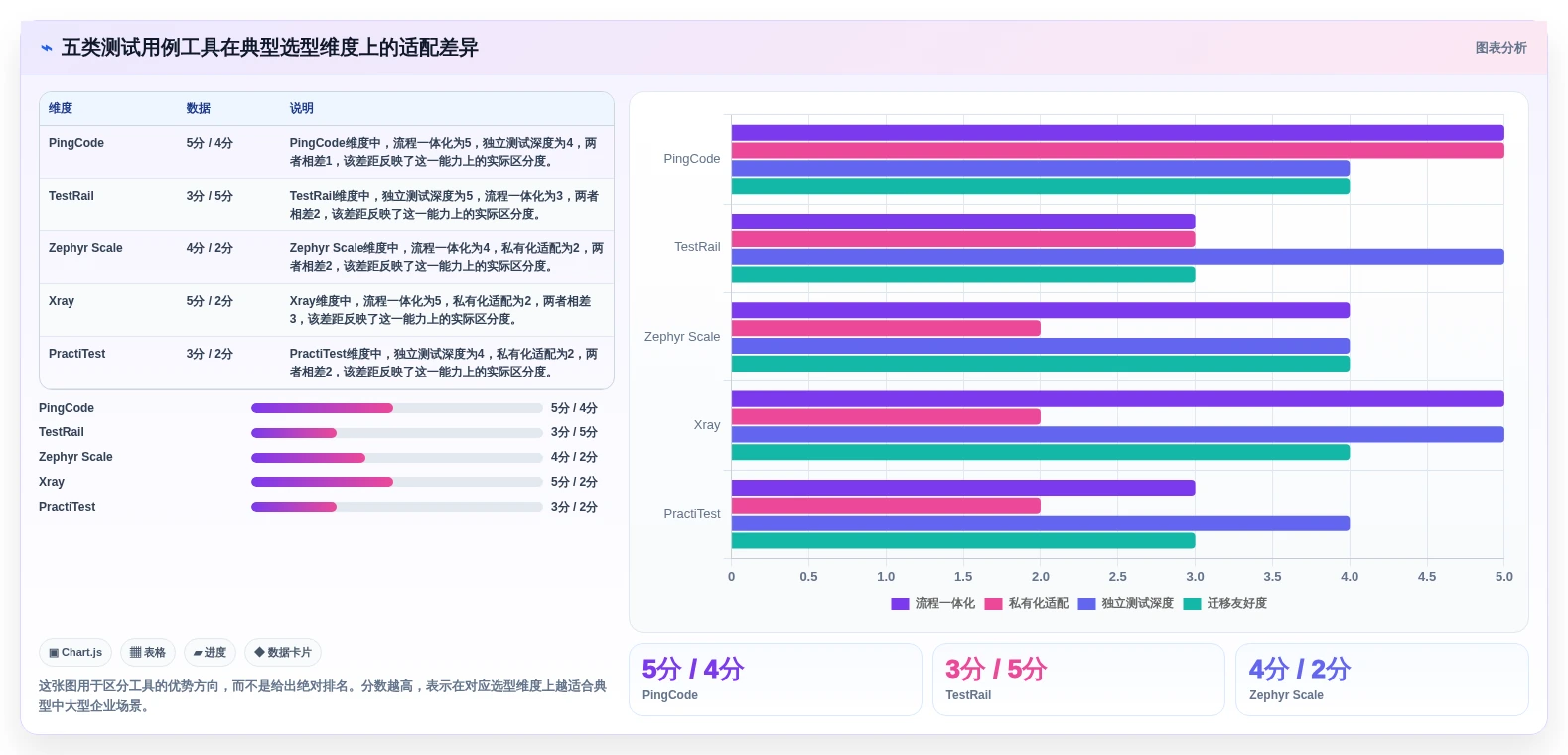The width and height of the screenshot is (1568, 755).
Task: Toggle the 独立测试深度 legend swatch
Action: click(x=1086, y=604)
